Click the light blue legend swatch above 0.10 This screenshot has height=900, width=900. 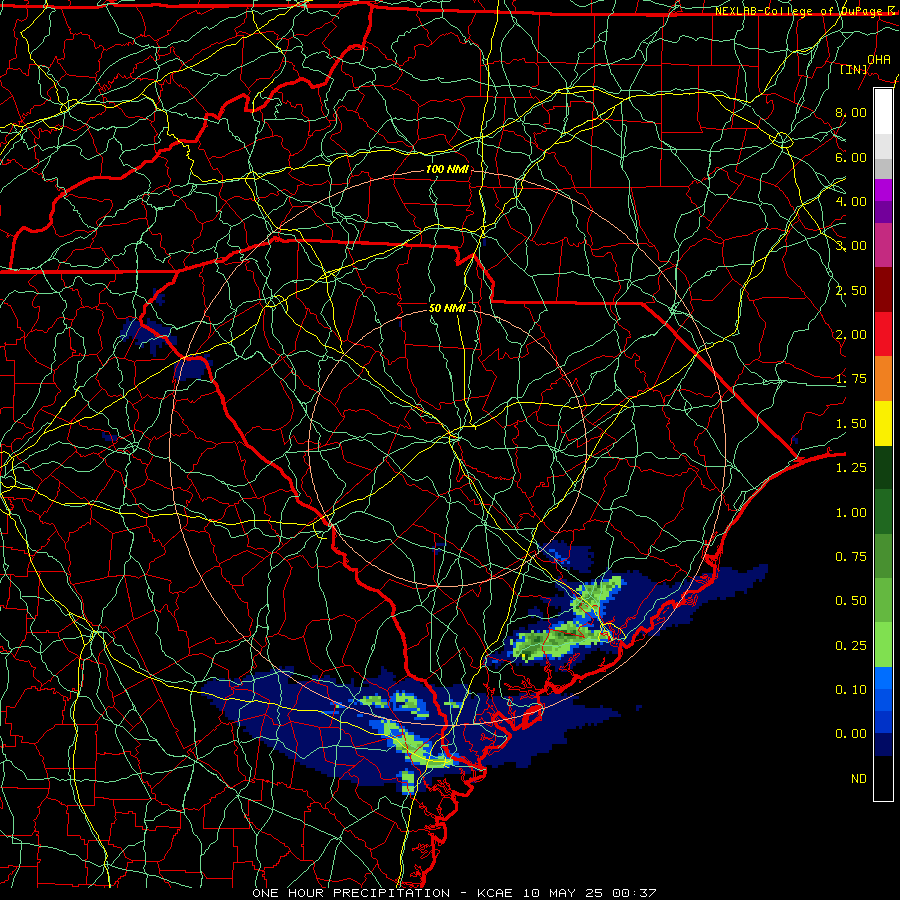point(883,679)
